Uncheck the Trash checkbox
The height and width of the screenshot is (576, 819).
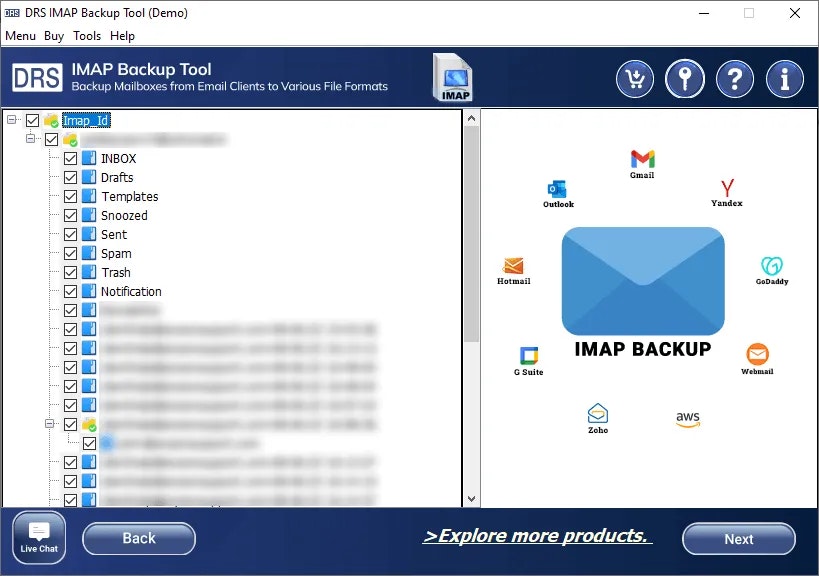tap(71, 272)
